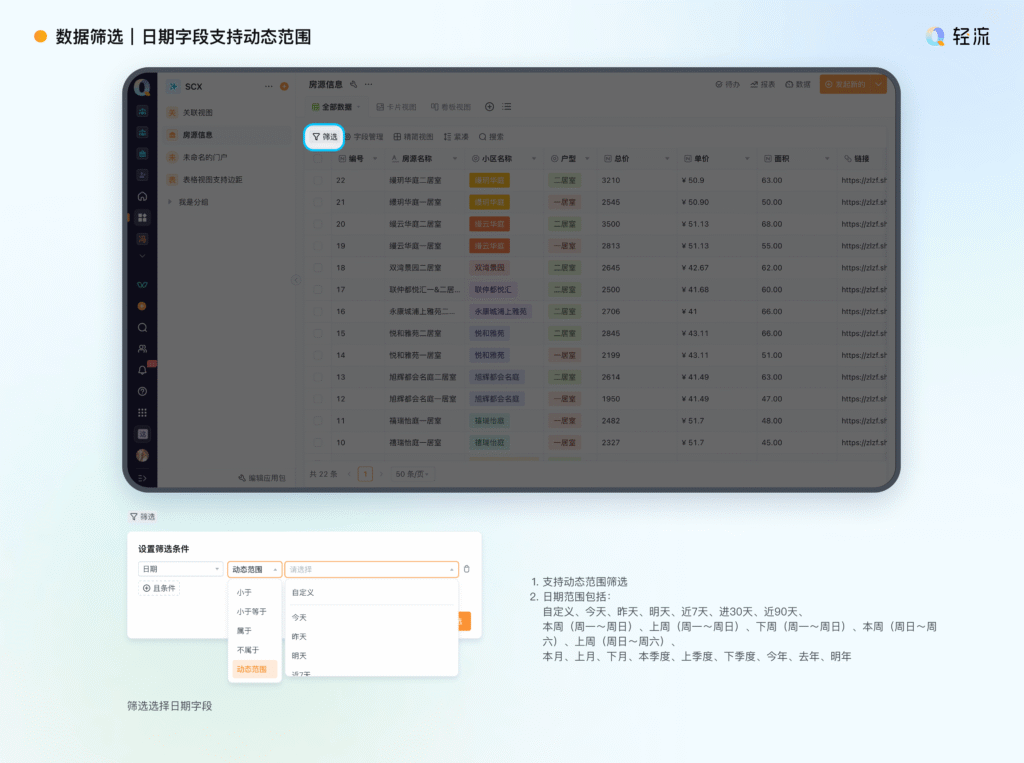Tick the checkbox for row 15
The height and width of the screenshot is (763, 1024).
pos(318,333)
